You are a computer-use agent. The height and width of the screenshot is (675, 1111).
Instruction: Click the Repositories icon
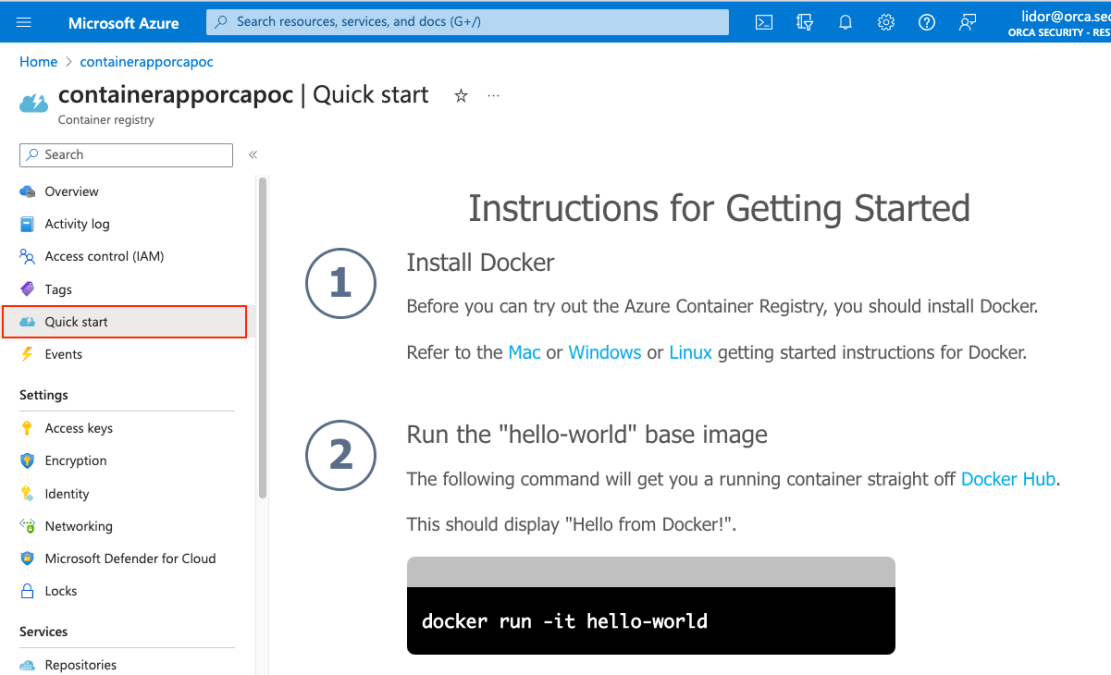pos(27,665)
